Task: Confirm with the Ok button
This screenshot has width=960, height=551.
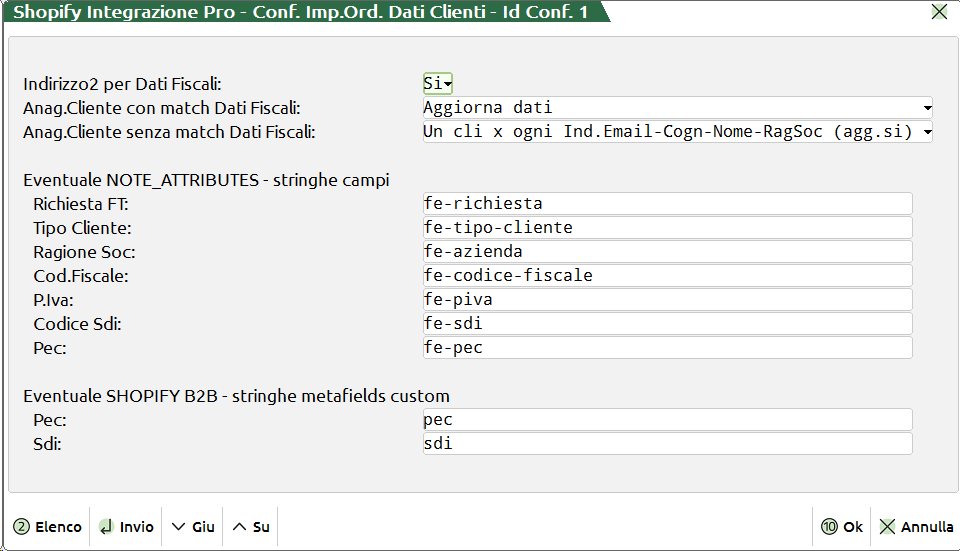Action: pyautogui.click(x=842, y=527)
